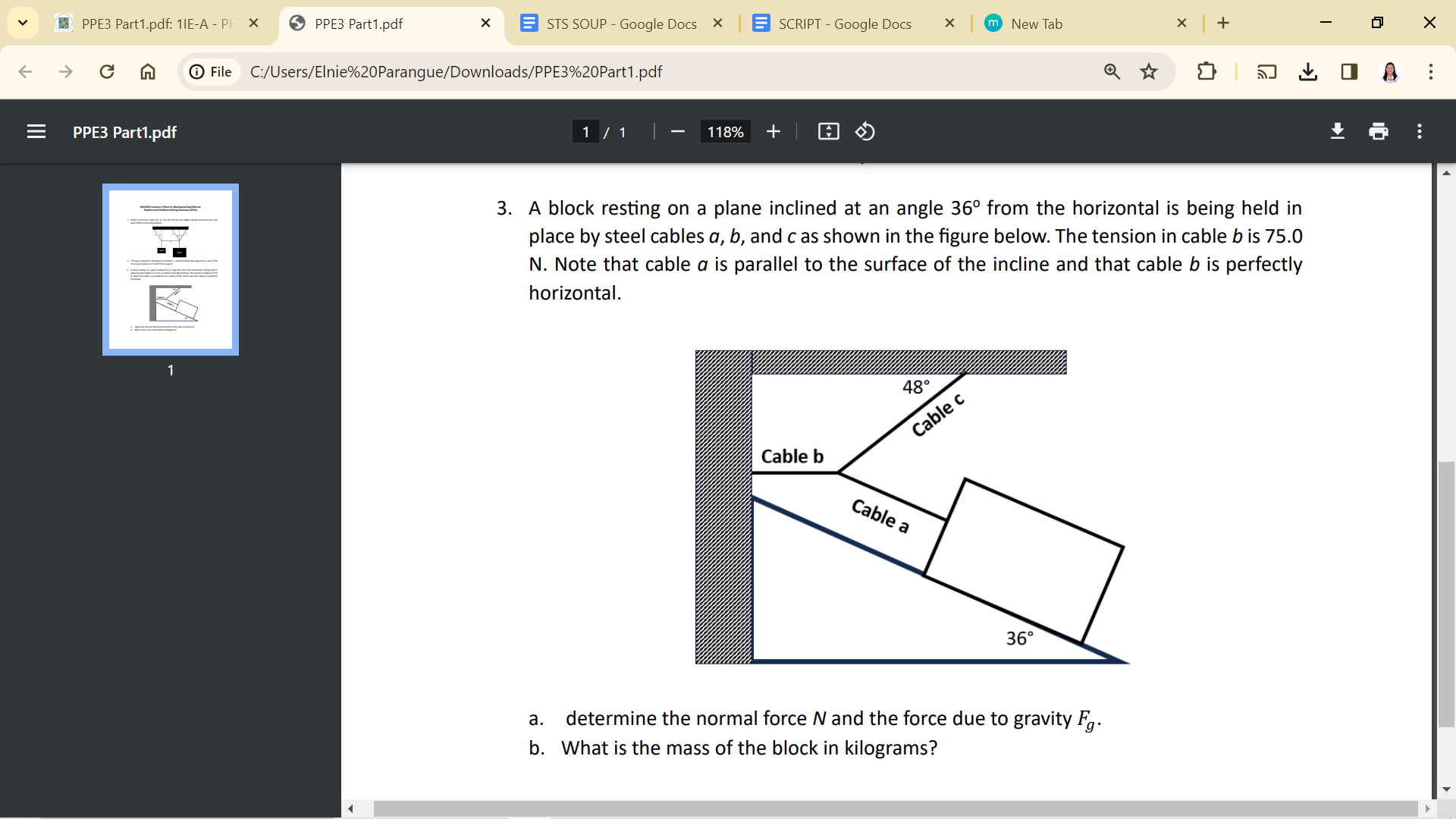
Task: Rotate the PDF counterclockwise
Action: click(865, 132)
